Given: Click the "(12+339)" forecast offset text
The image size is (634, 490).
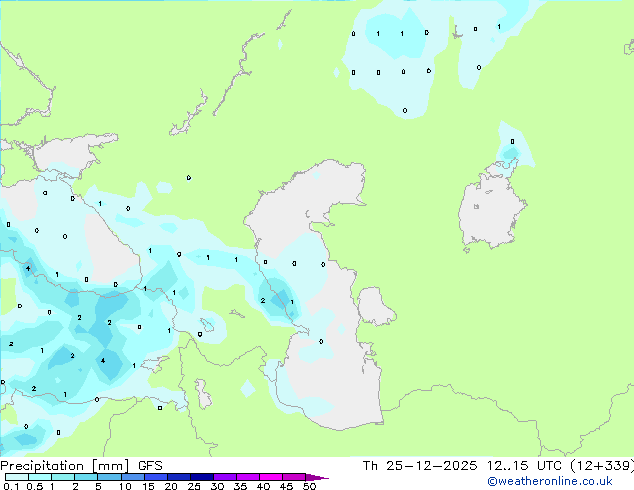Looking at the screenshot, I should [602, 466].
